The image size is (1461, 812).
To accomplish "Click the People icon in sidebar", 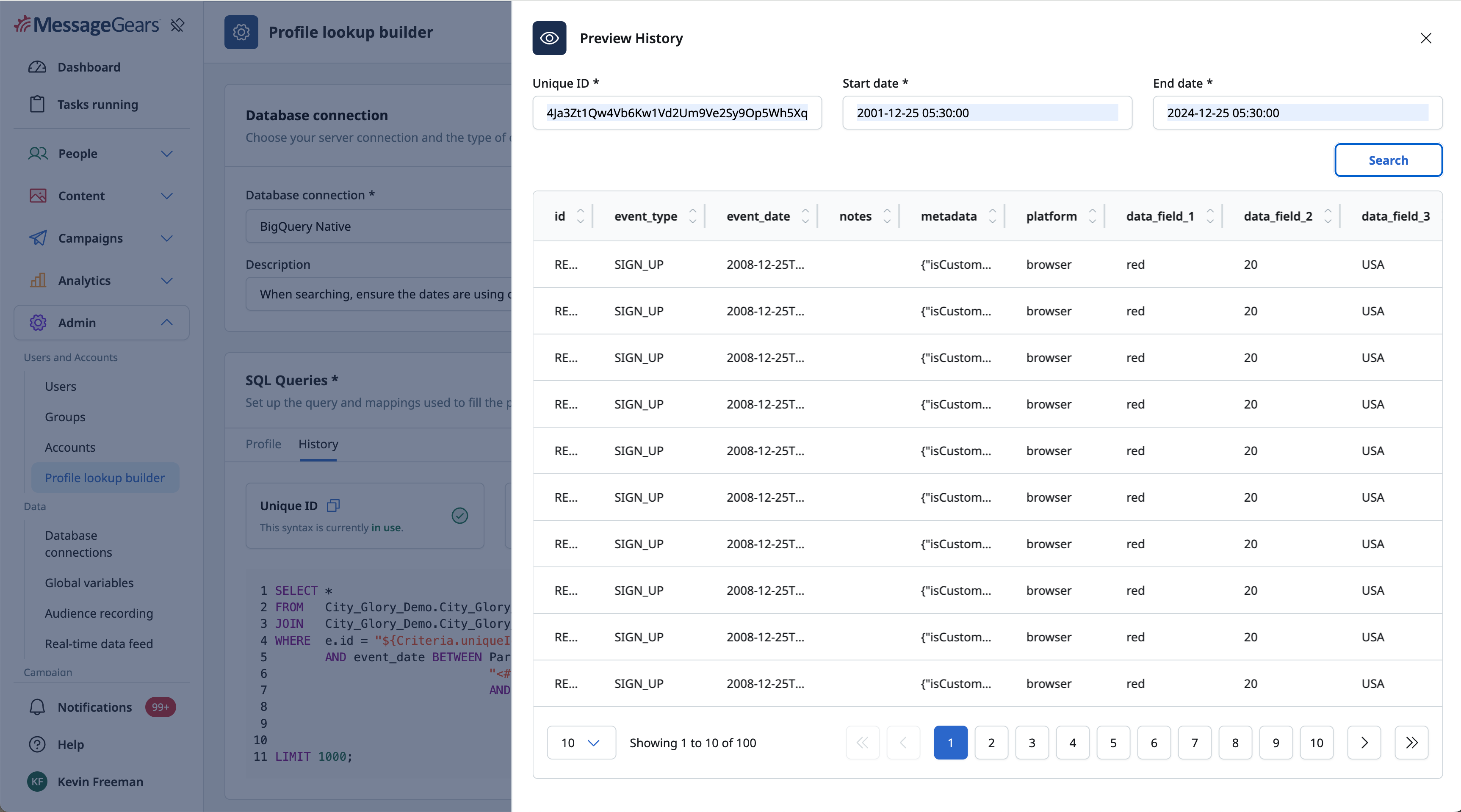I will [x=38, y=154].
